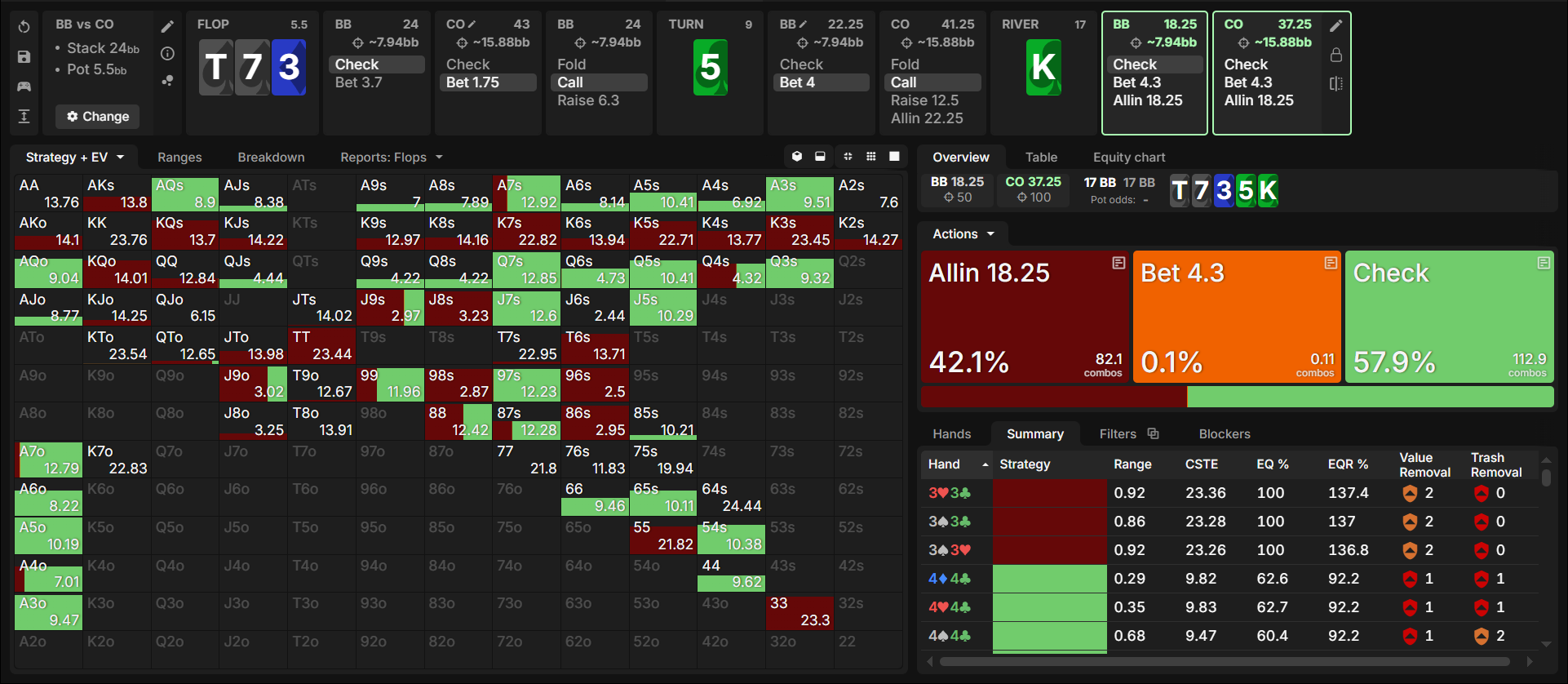The height and width of the screenshot is (684, 1568).
Task: Click the green Check action card
Action: pos(1450,317)
